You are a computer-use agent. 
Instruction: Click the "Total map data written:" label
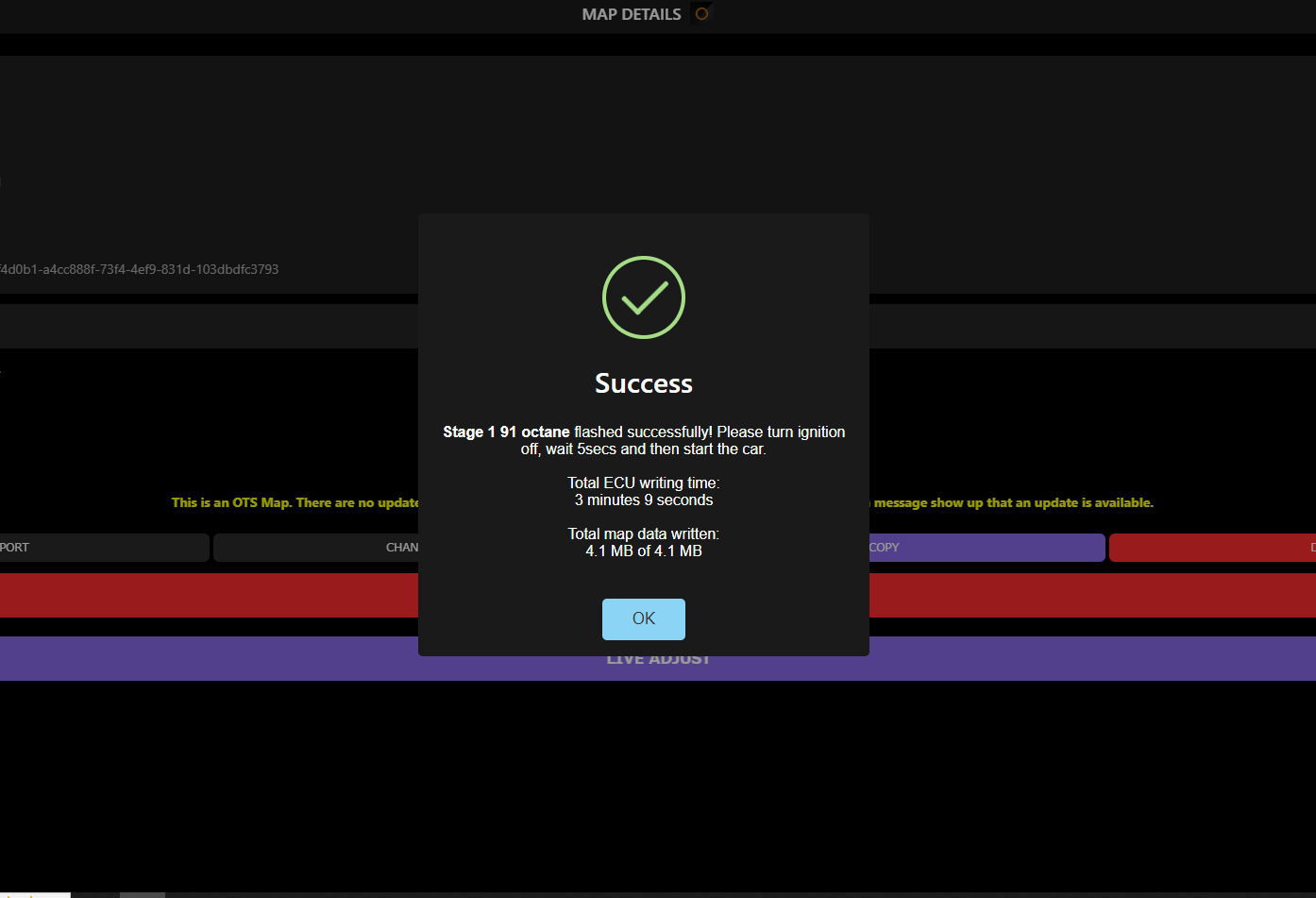(644, 534)
